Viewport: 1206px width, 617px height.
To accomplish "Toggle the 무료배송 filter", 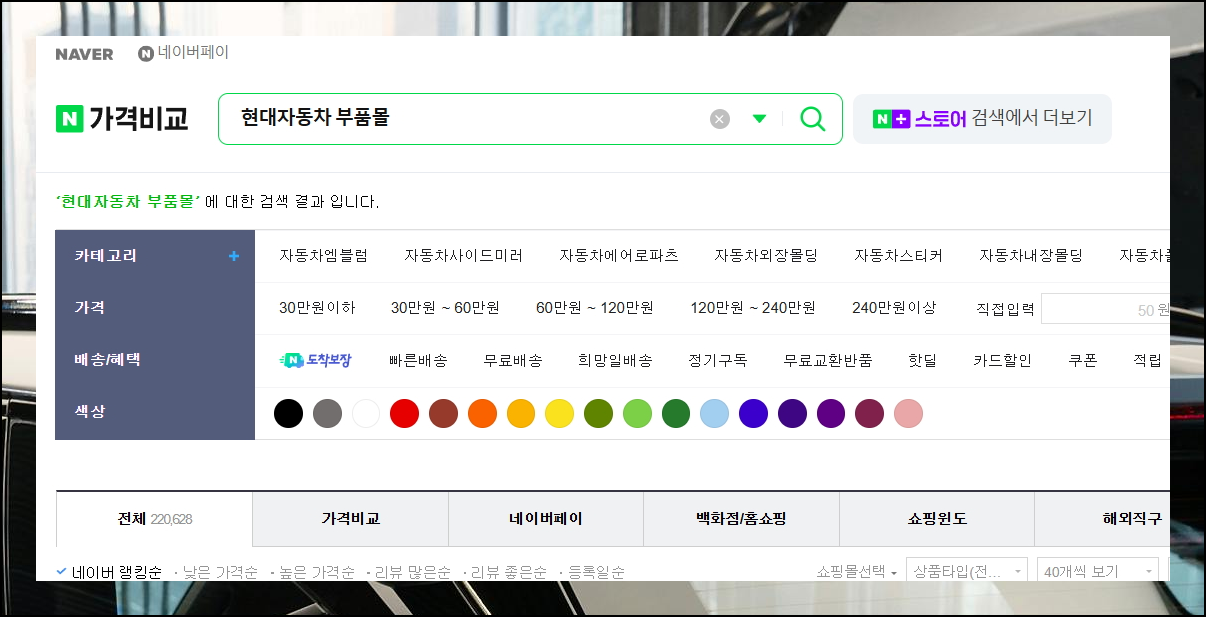I will (513, 360).
